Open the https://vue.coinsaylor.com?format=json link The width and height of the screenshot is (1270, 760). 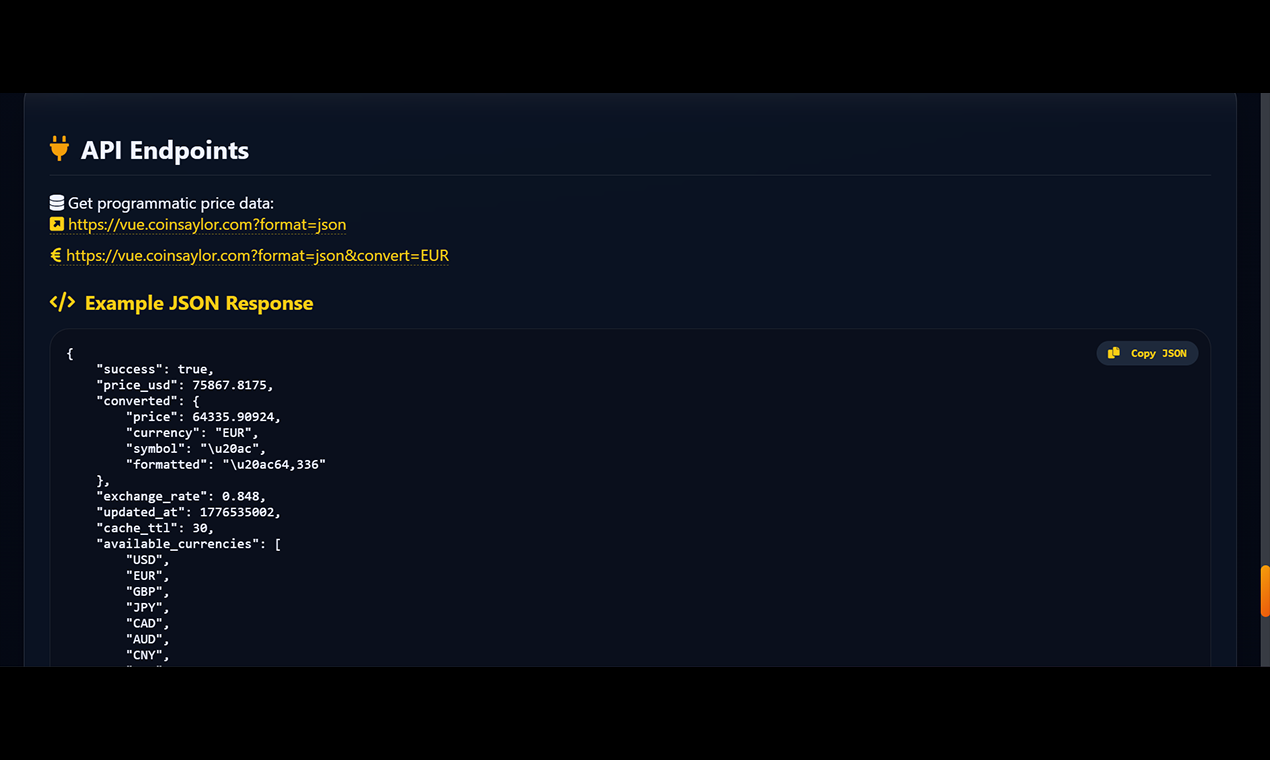(207, 225)
